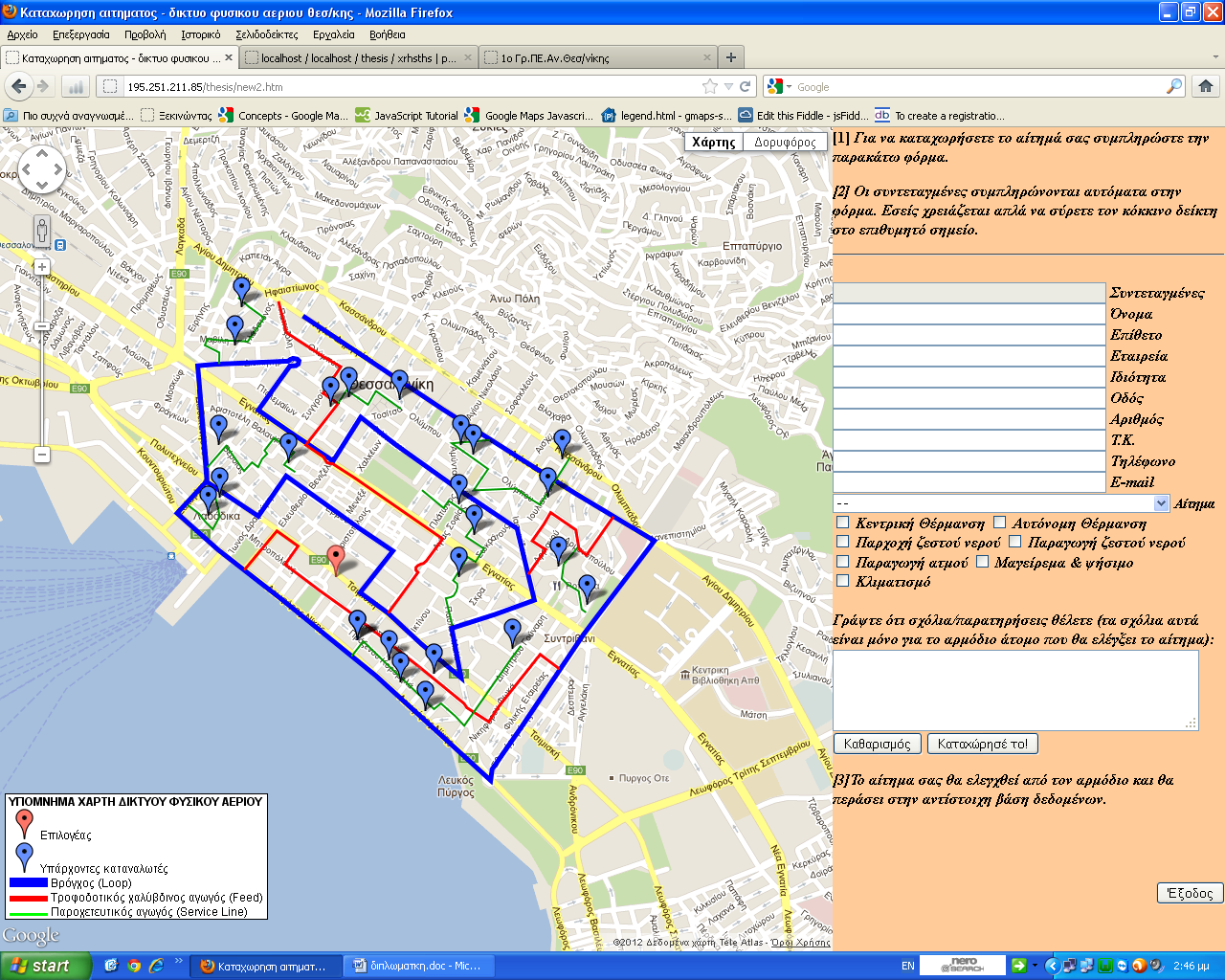Screen dimensions: 1225x980
Task: Click the Επίθετο input field
Action: coord(969,335)
